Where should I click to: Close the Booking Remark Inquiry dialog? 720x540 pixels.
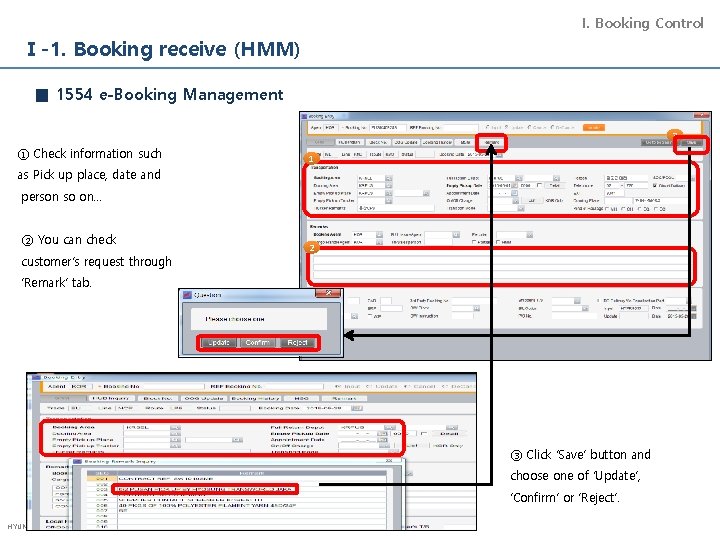[389, 461]
